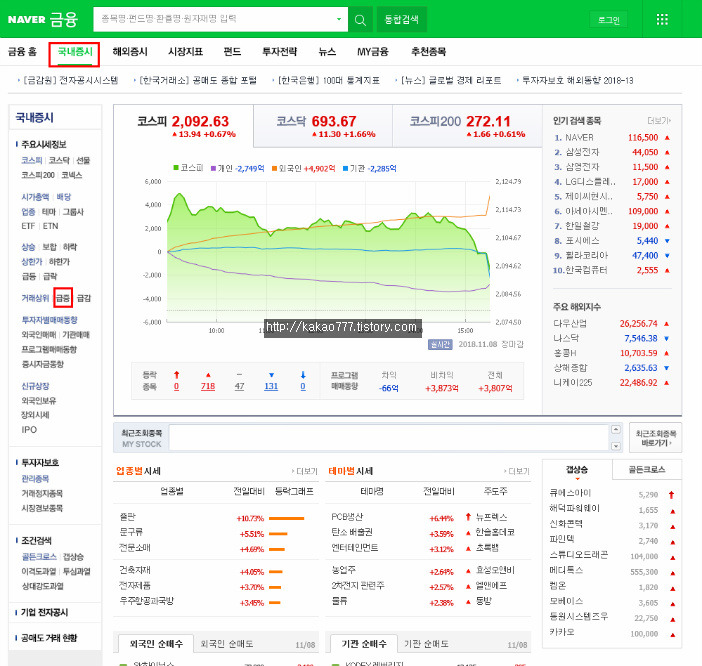This screenshot has width=702, height=666.
Task: Click the upper-limit red arrow icon
Action: pyautogui.click(x=176, y=375)
